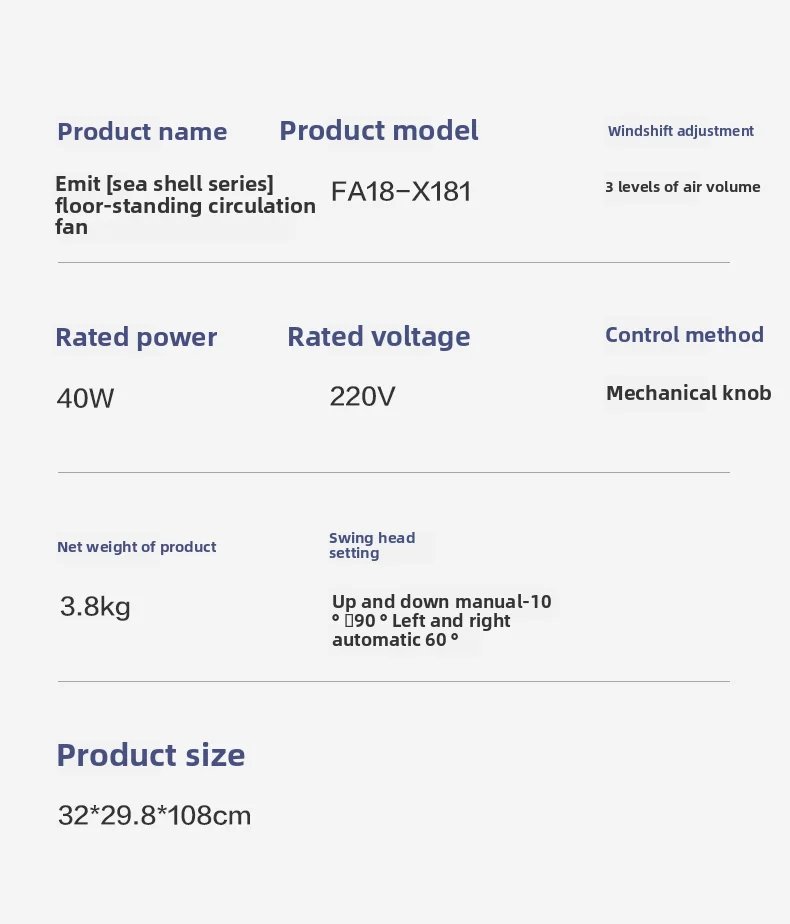Viewport: 790px width, 924px height.
Task: Click the "Net weight of product" label
Action: [x=137, y=547]
